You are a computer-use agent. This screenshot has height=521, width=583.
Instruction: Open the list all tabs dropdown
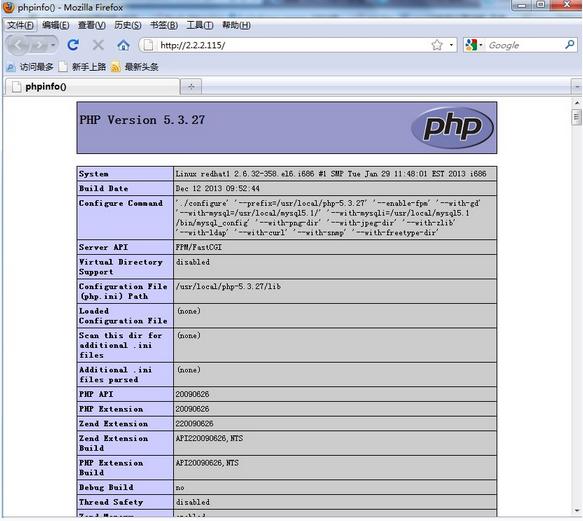[x=577, y=87]
